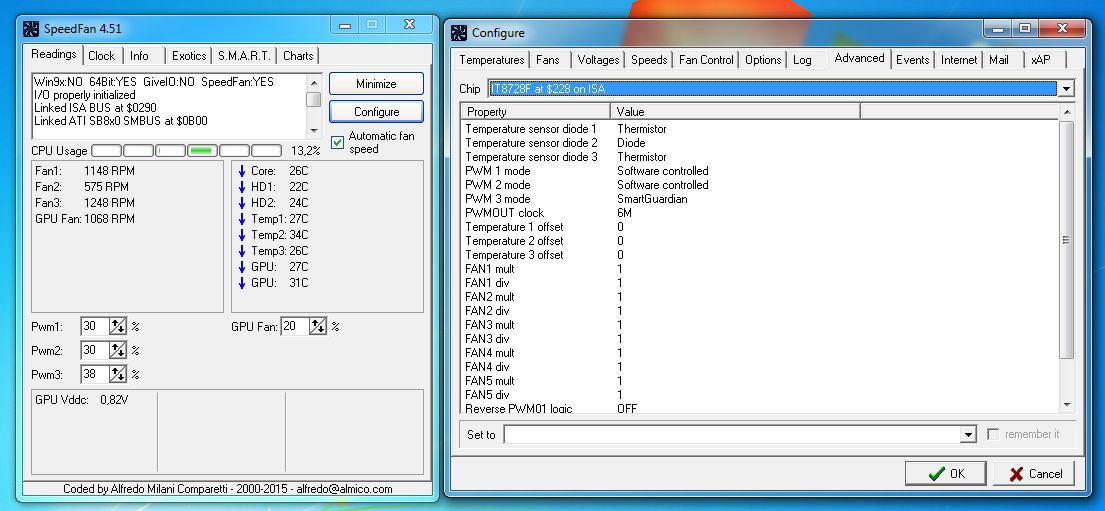Enable the remember it checkbox

point(993,434)
